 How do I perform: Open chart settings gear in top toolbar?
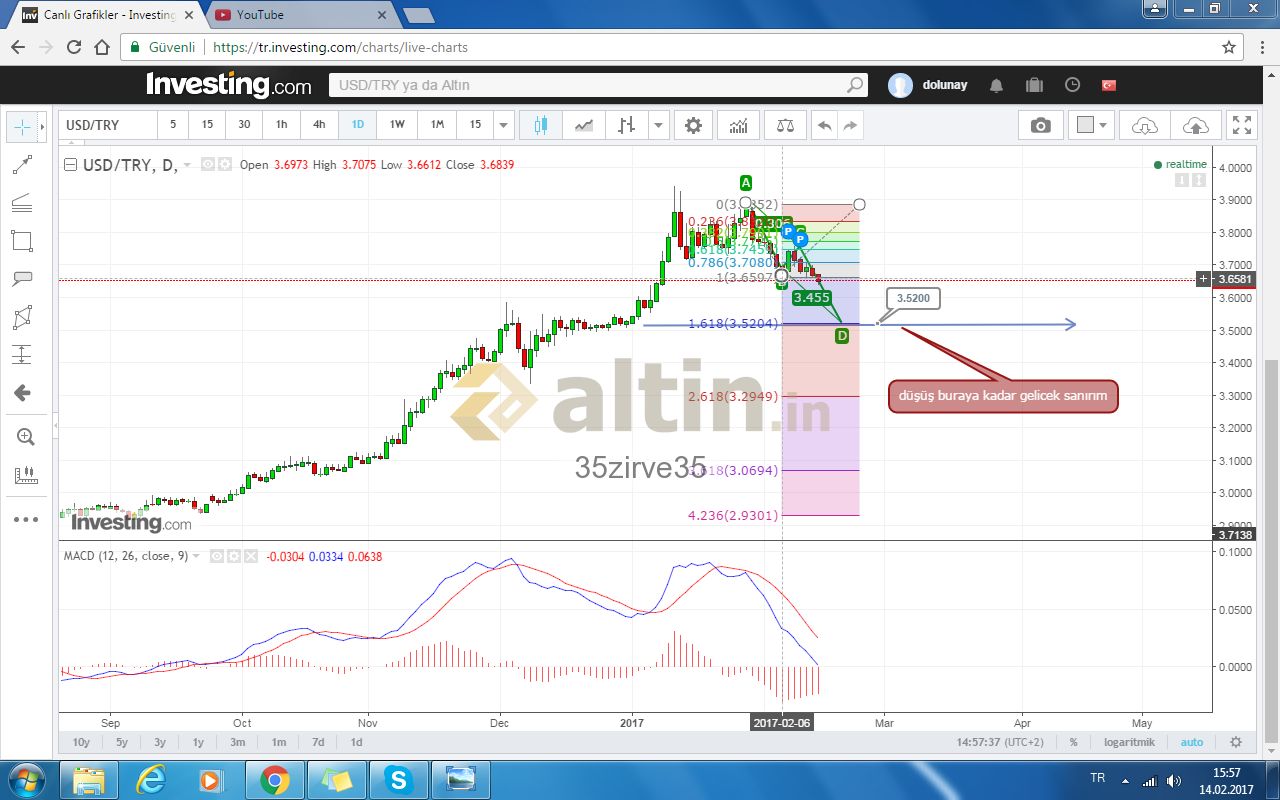point(693,125)
